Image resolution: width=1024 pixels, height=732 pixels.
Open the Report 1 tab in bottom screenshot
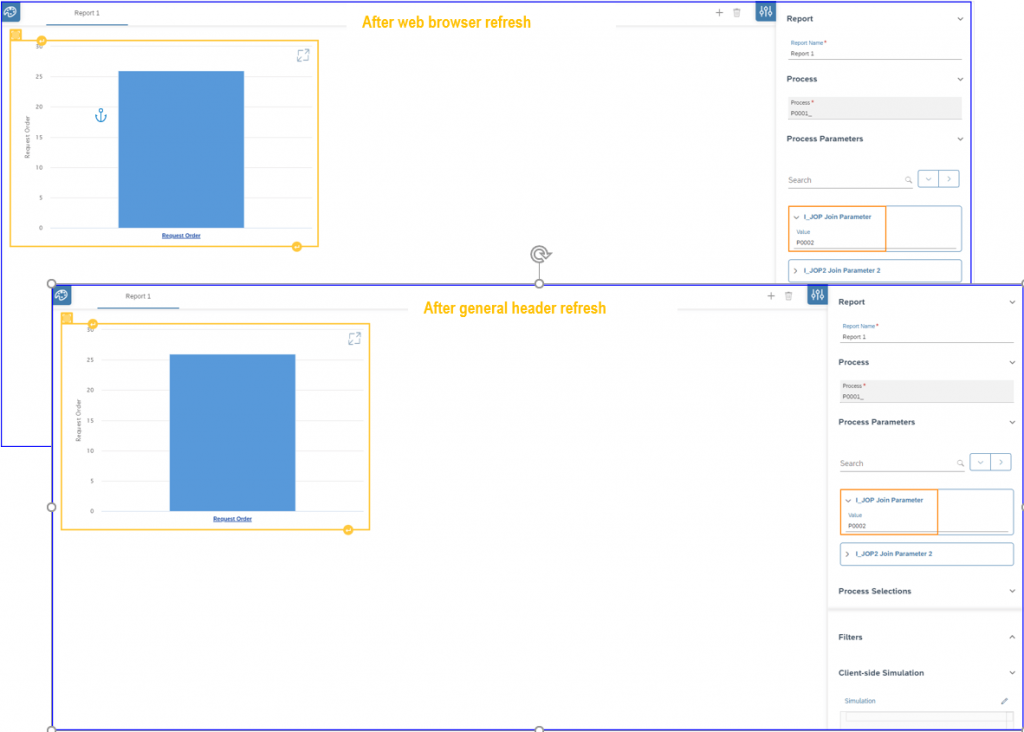click(x=138, y=296)
